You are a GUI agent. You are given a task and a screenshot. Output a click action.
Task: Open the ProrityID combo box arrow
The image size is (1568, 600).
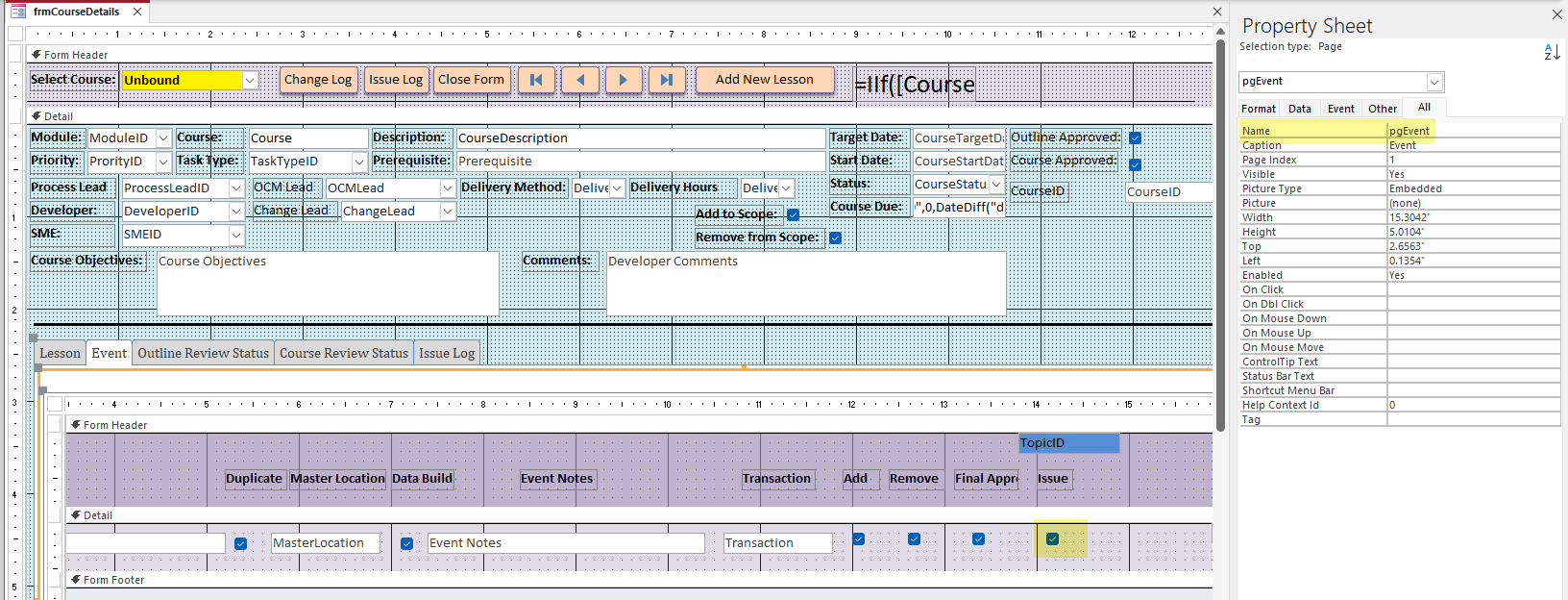[x=163, y=162]
